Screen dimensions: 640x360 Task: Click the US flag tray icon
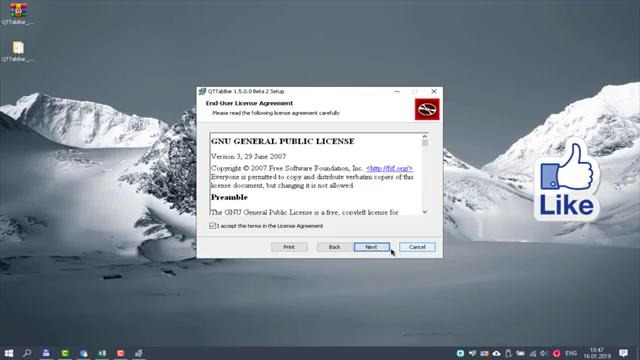[484, 353]
